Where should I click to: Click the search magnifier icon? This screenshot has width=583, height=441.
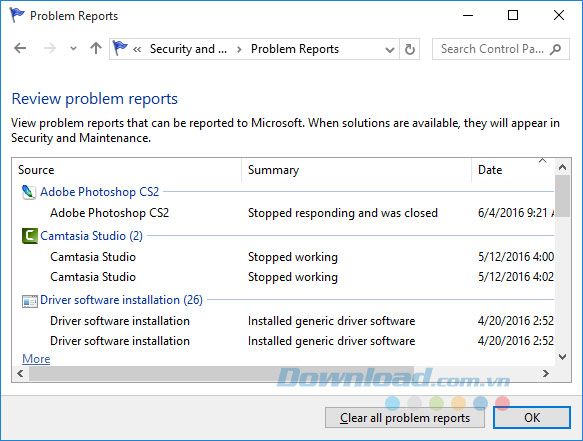pos(556,49)
